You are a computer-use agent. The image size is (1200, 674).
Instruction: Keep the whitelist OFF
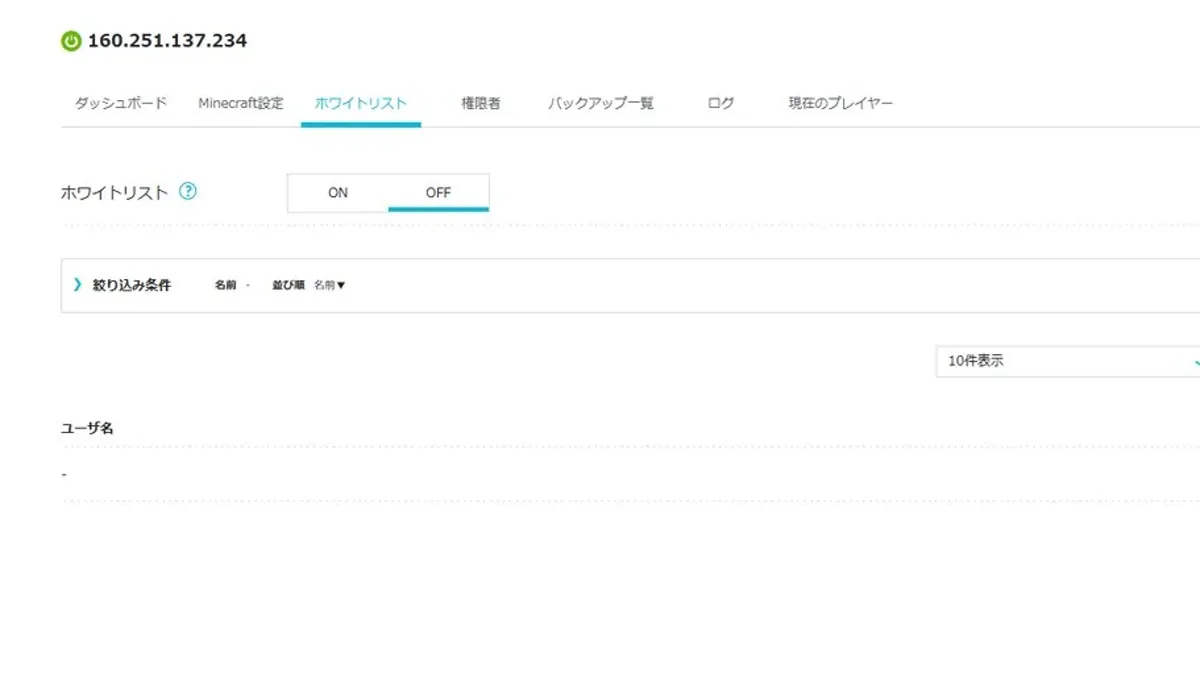tap(438, 192)
